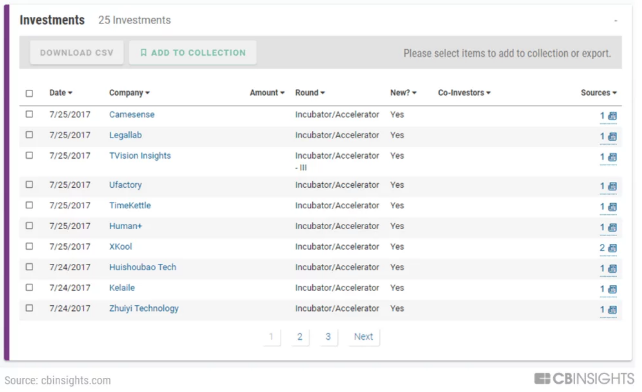
Task: Click the Download CSV button
Action: click(x=77, y=52)
